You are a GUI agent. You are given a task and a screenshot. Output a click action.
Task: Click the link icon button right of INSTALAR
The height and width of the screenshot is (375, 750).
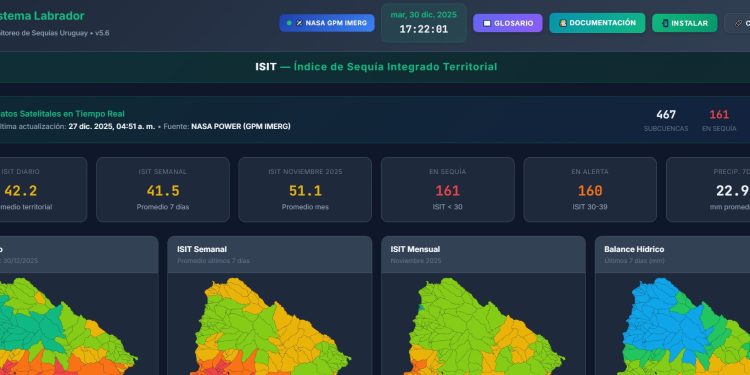[x=738, y=23]
